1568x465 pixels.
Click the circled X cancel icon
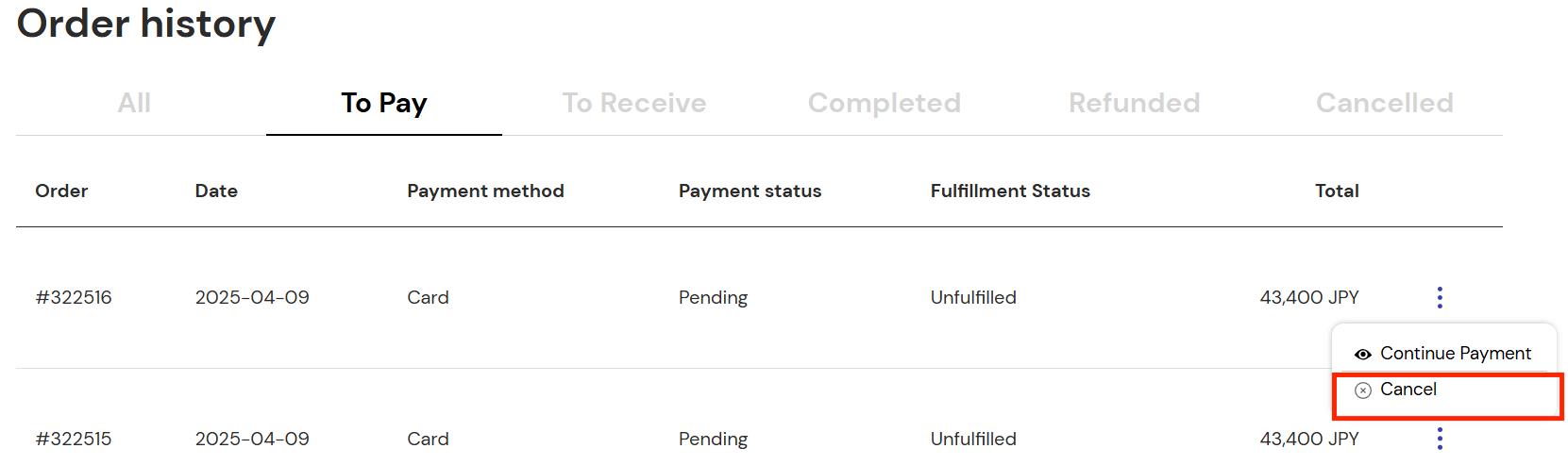[1362, 390]
